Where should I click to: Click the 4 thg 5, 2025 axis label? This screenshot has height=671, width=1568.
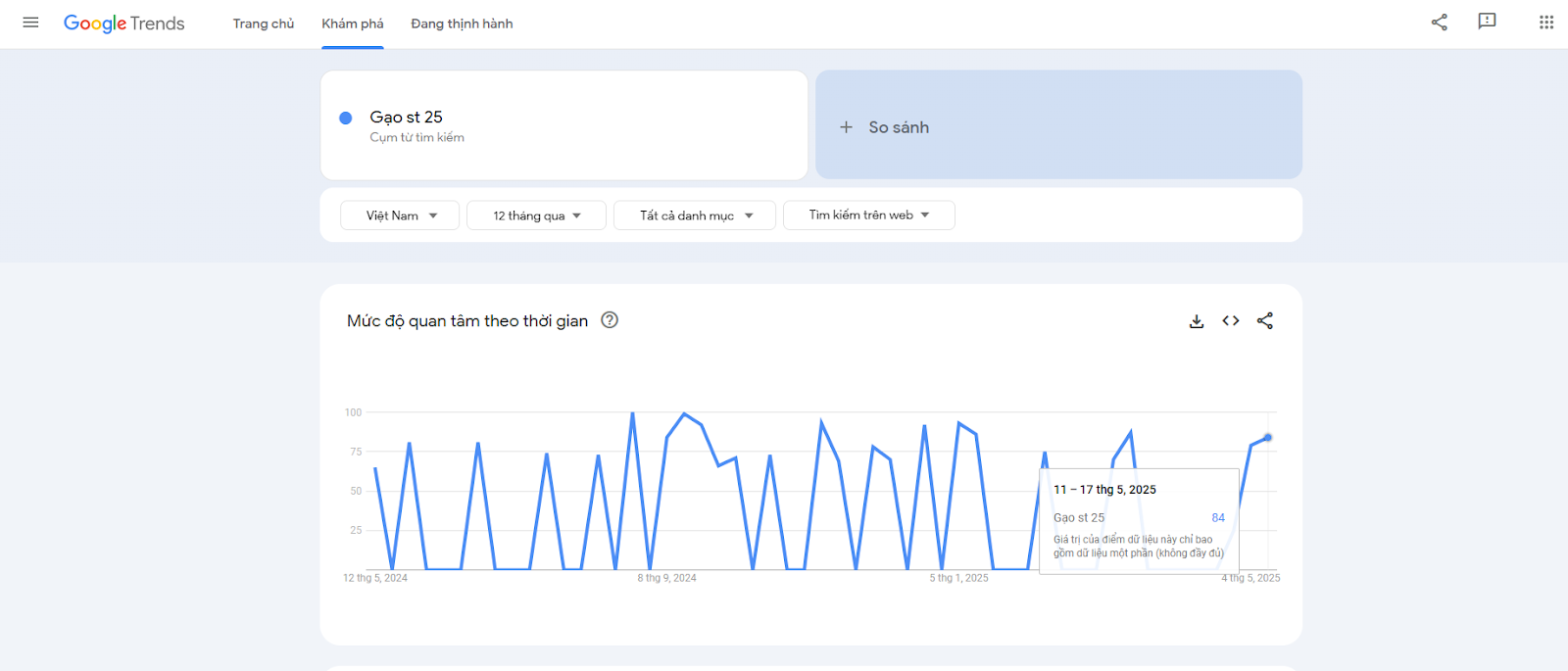pyautogui.click(x=1250, y=578)
